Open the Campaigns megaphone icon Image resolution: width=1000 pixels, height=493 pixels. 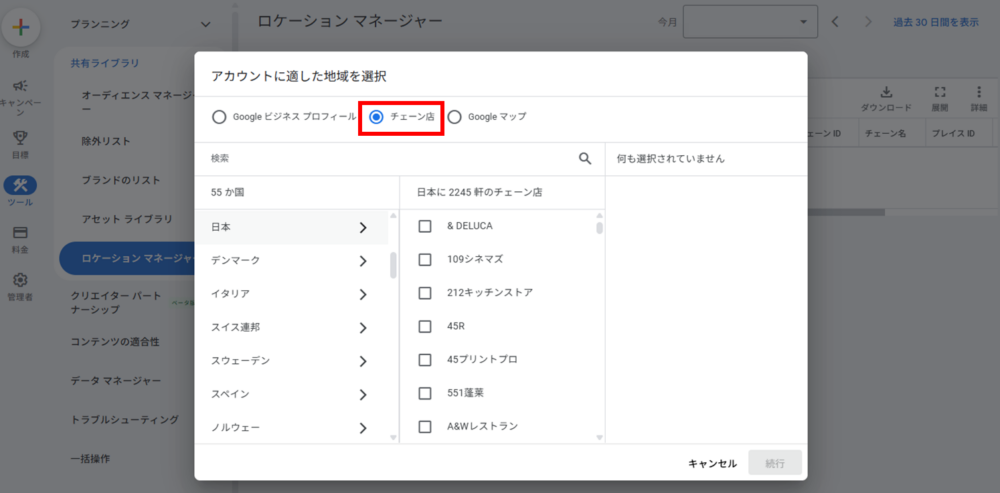click(20, 86)
